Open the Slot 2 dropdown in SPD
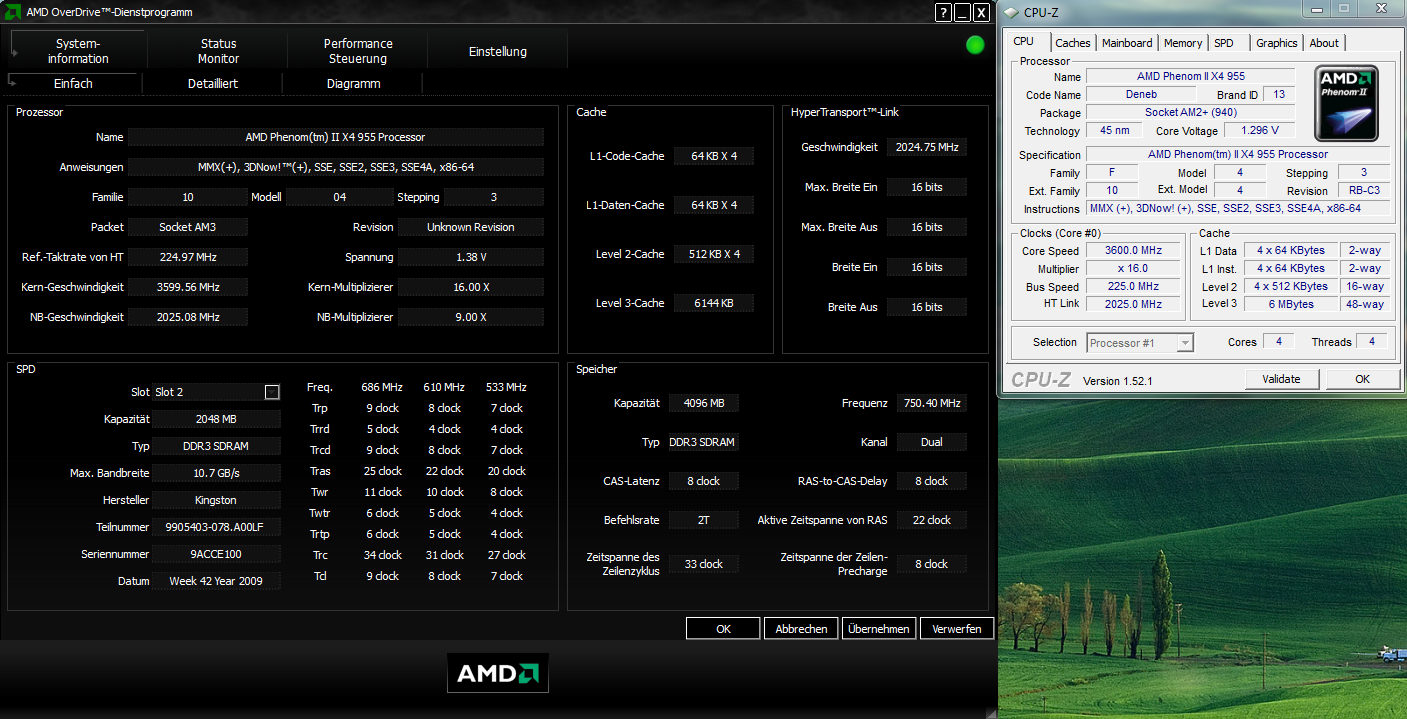The image size is (1407, 719). coord(272,392)
